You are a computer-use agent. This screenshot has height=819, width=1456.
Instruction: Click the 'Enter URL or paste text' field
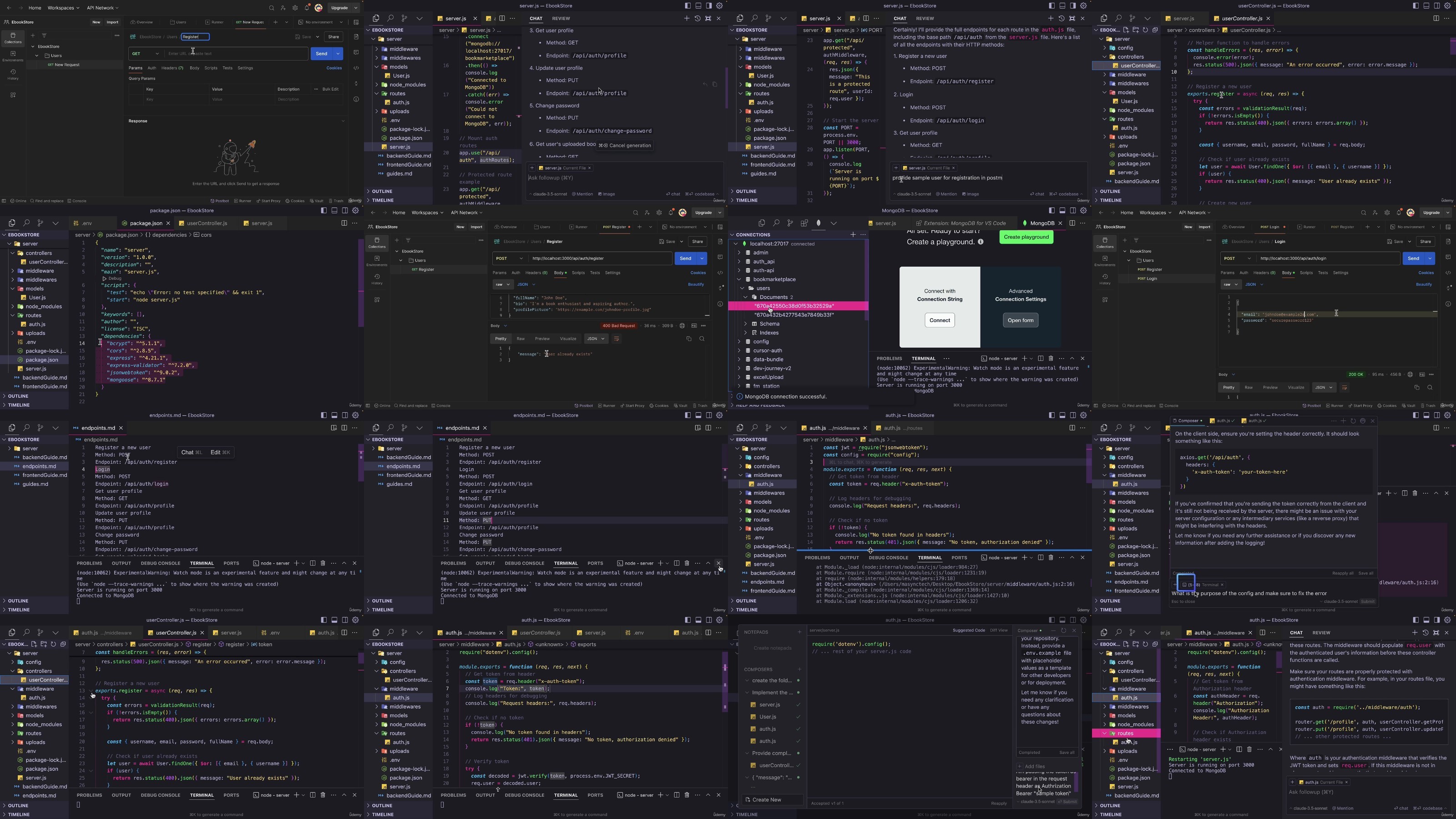236,54
